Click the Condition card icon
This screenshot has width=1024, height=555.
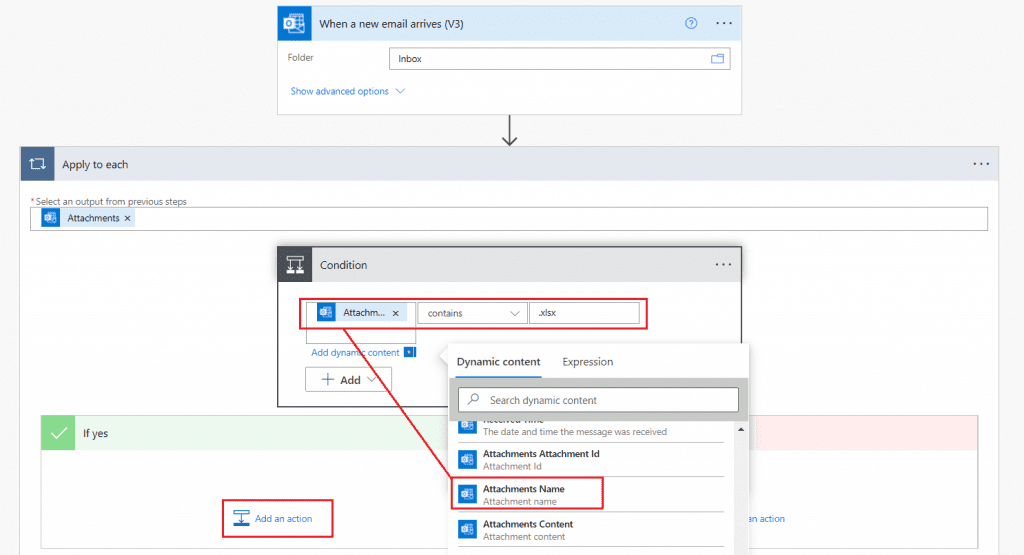tap(295, 264)
